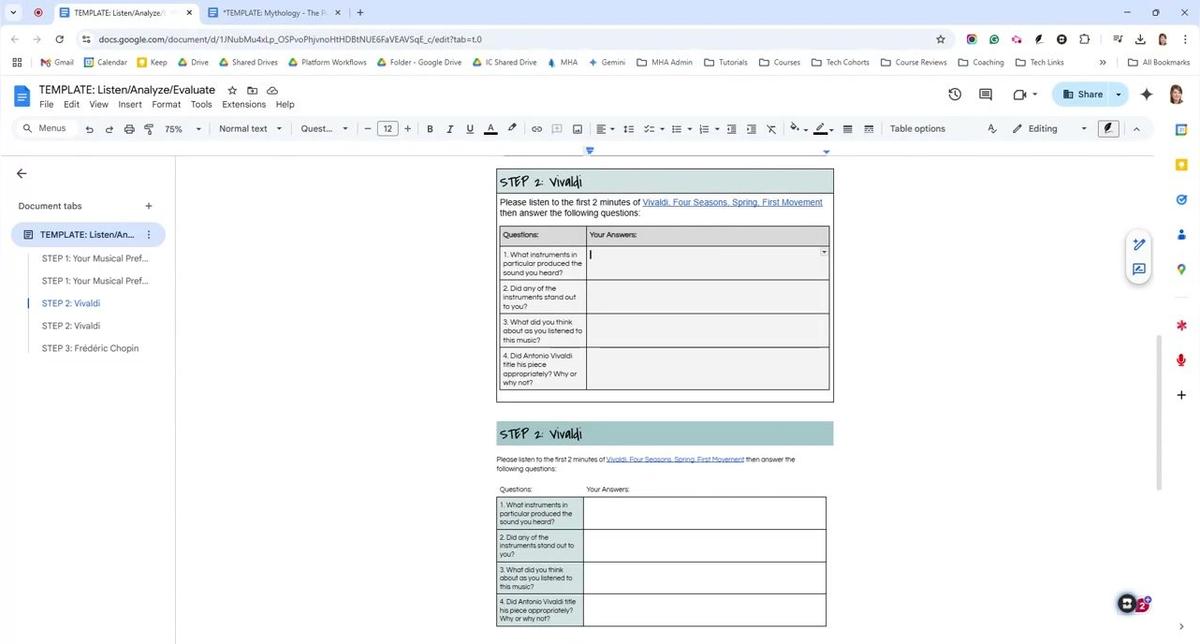This screenshot has height=644, width=1200.
Task: Increase paragraph indent
Action: tap(751, 129)
